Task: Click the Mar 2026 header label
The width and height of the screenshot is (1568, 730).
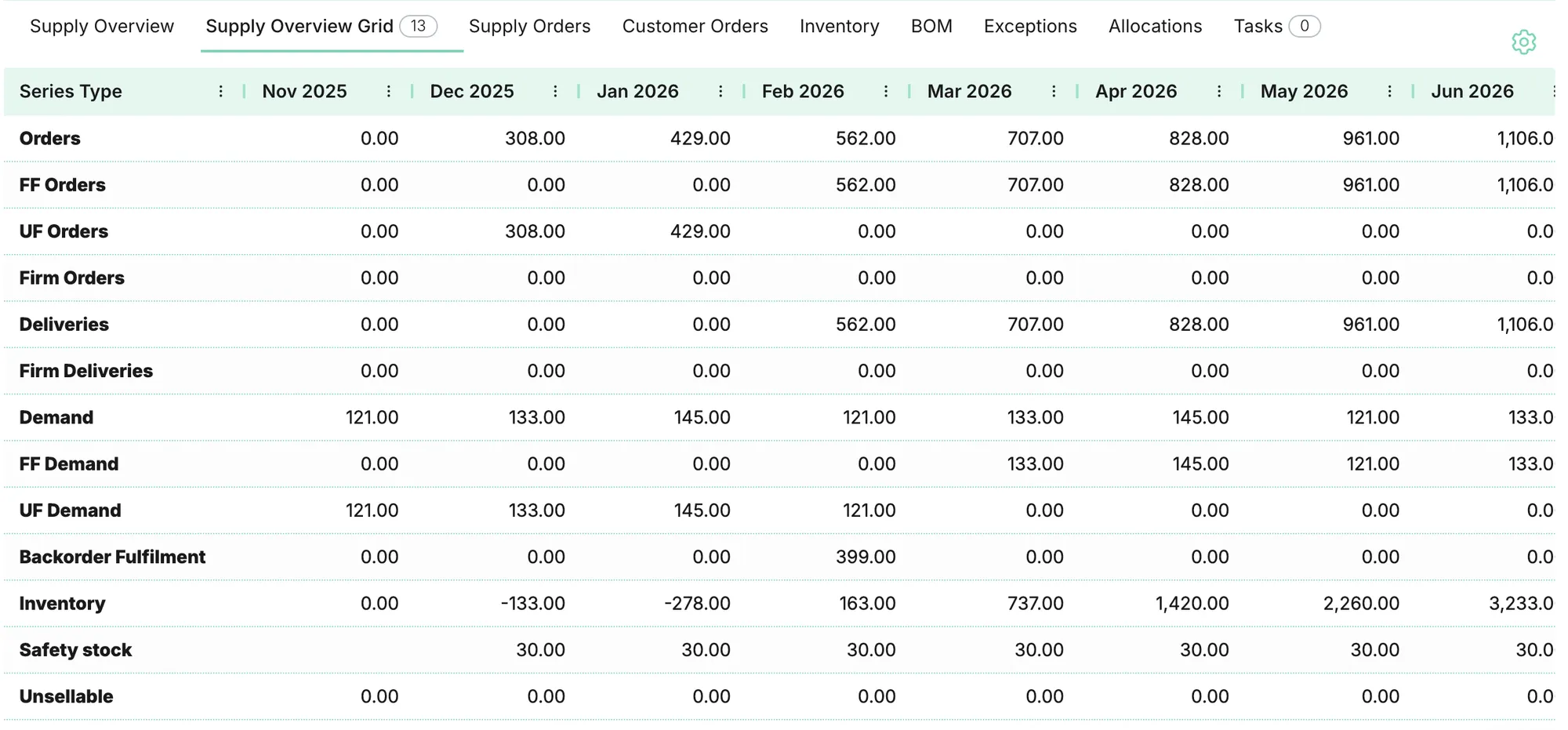Action: pos(969,92)
